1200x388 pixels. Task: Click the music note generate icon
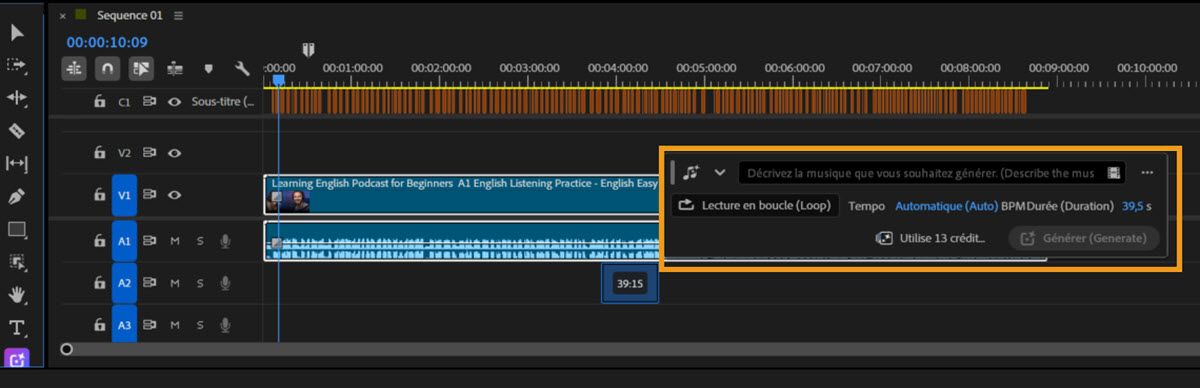click(692, 172)
